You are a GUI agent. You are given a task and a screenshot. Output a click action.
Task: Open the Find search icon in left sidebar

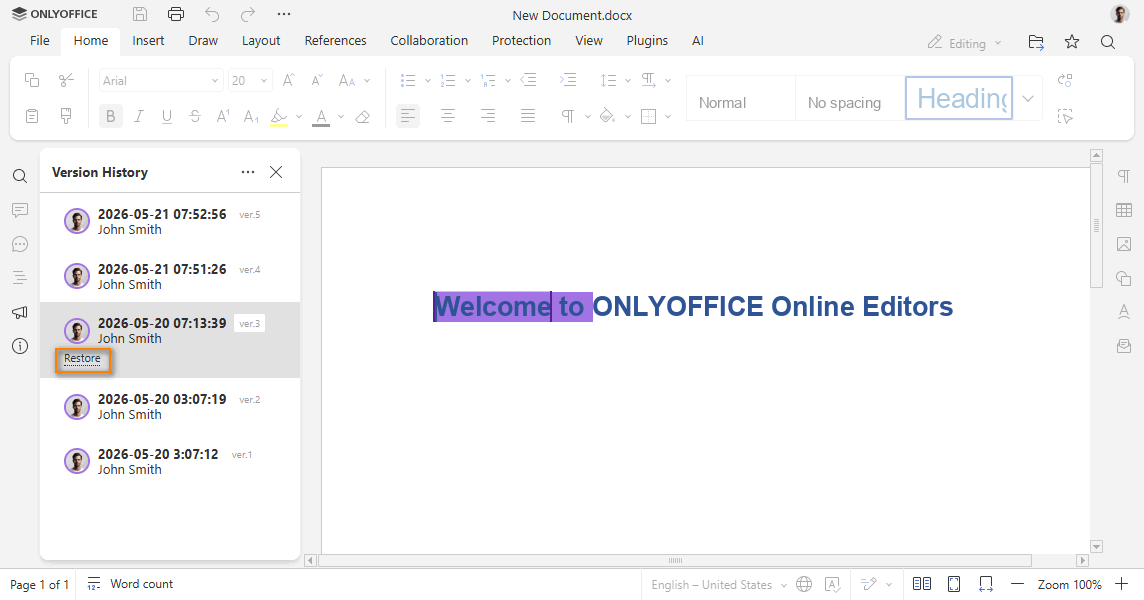click(20, 176)
